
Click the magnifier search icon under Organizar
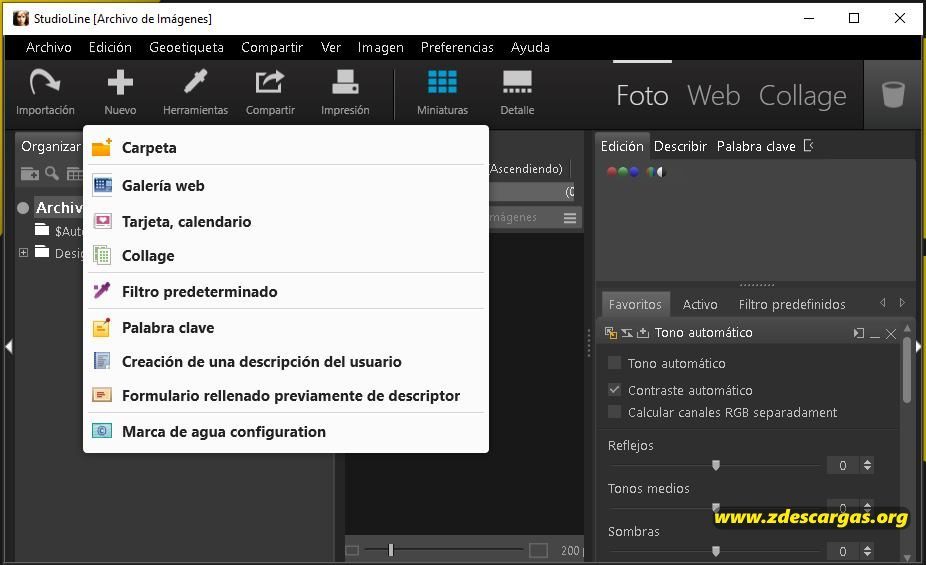coord(52,173)
